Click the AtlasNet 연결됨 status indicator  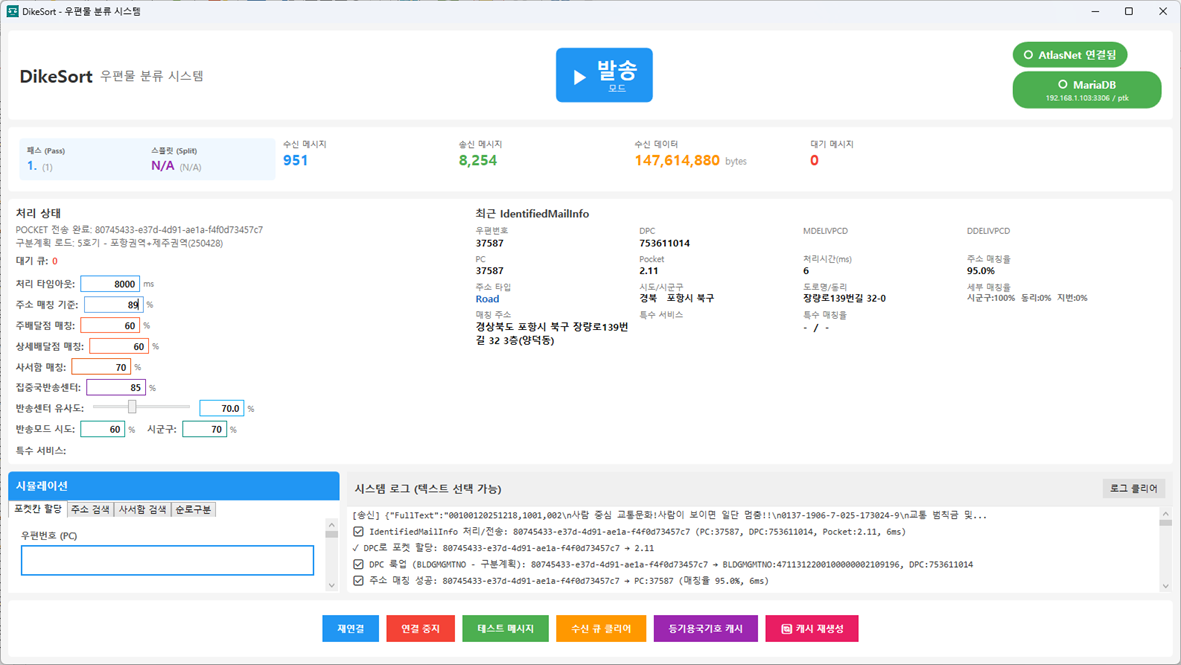click(1069, 55)
